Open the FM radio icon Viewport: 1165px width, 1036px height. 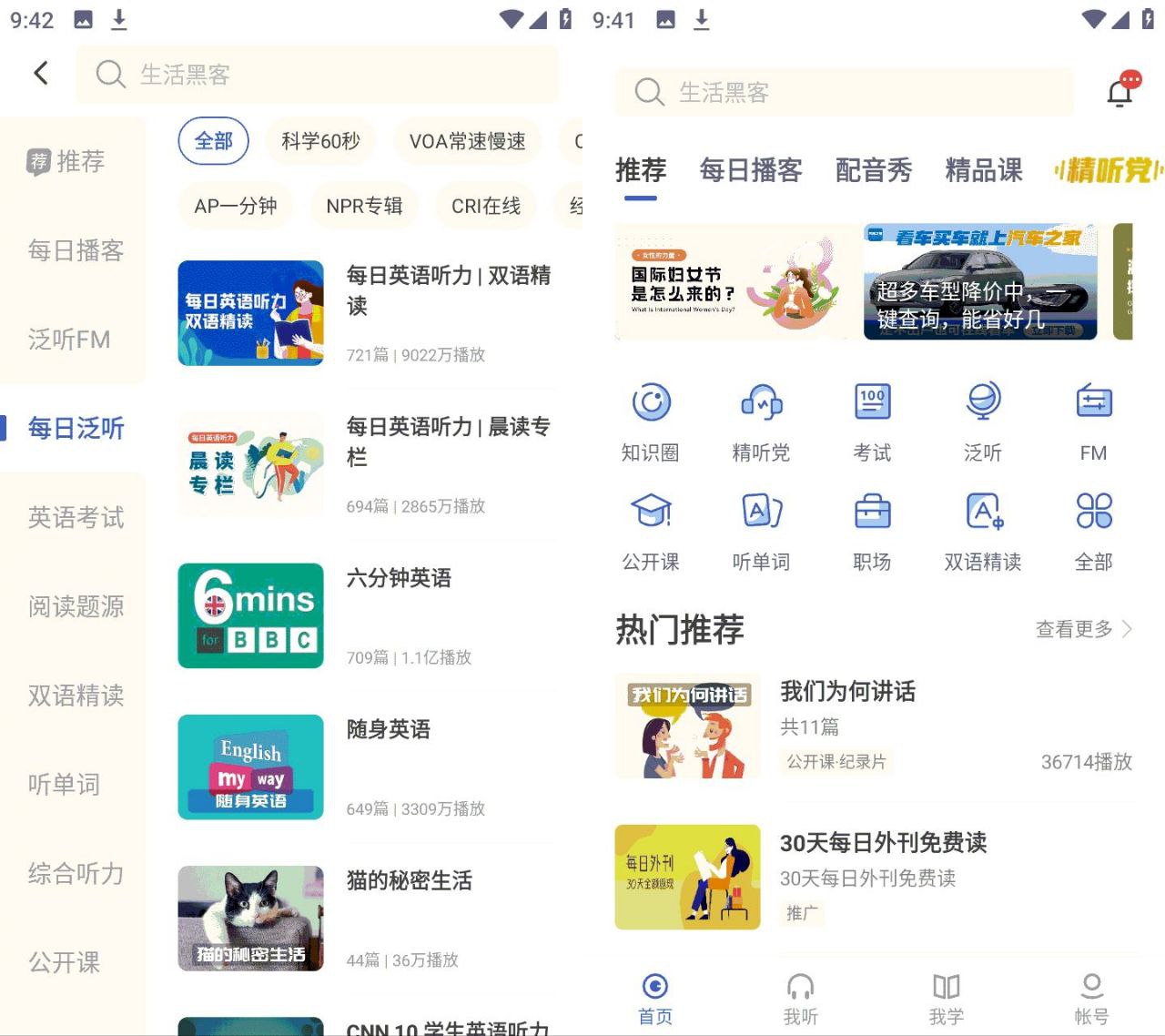[x=1093, y=402]
